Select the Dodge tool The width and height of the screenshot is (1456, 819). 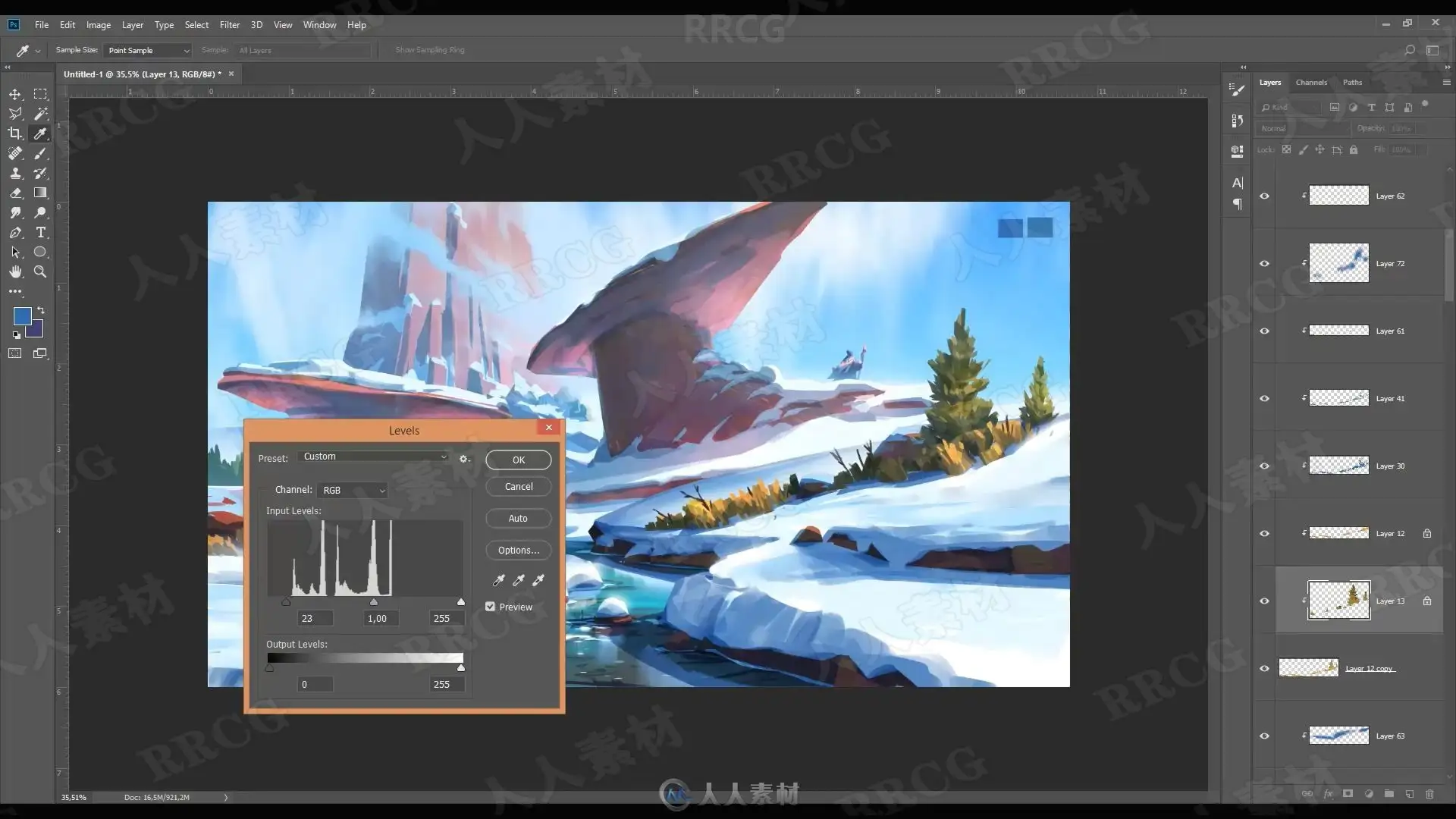(x=40, y=212)
